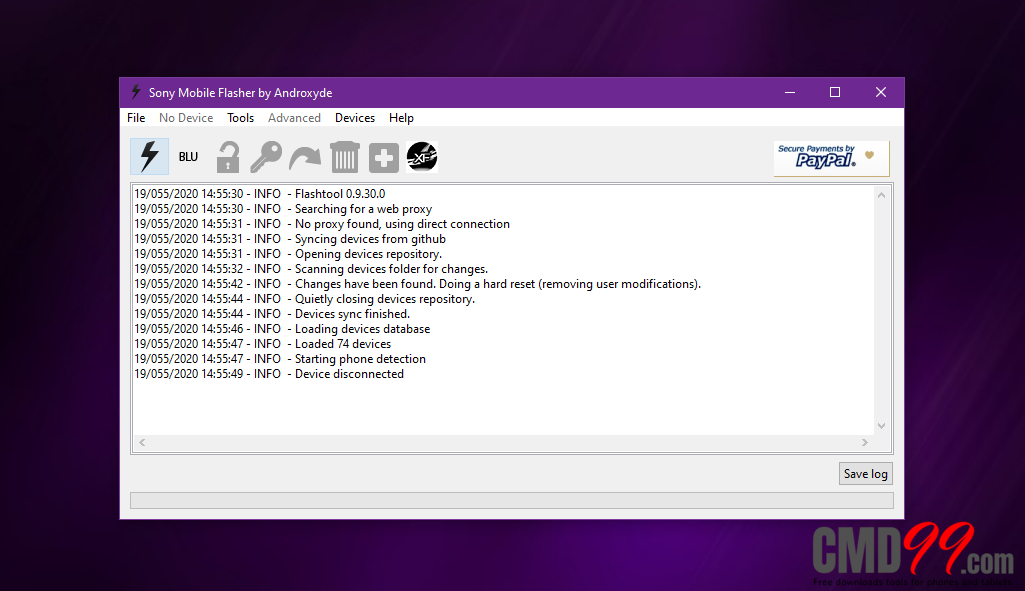Click the log scroll up arrow
This screenshot has height=591, width=1025.
click(881, 195)
